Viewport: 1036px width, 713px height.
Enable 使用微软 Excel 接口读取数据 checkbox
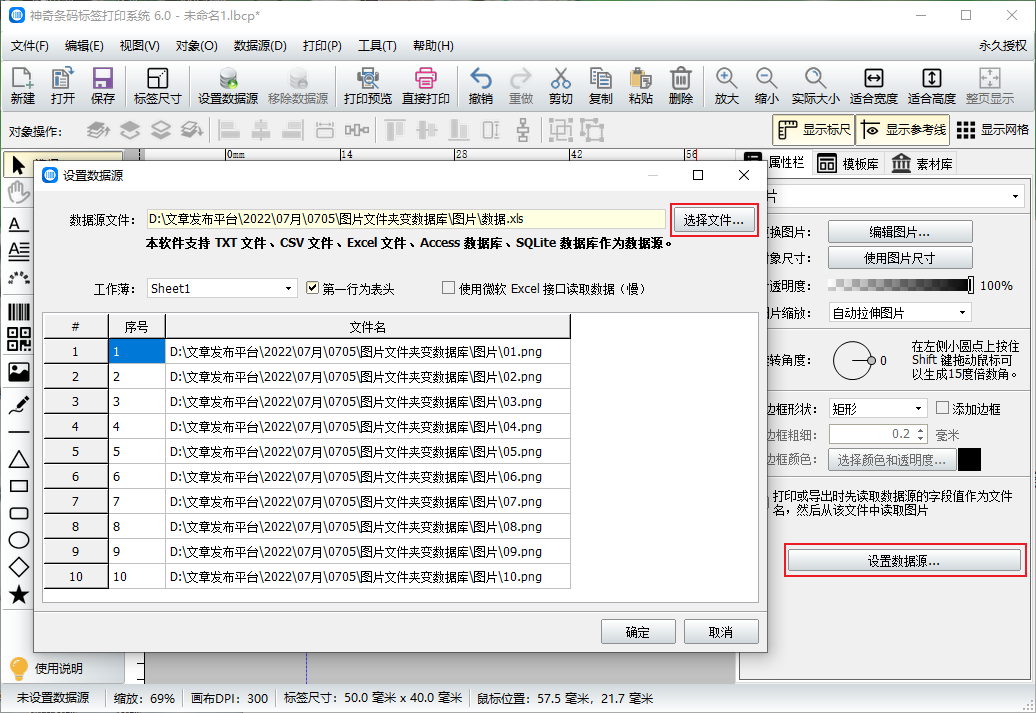point(449,288)
